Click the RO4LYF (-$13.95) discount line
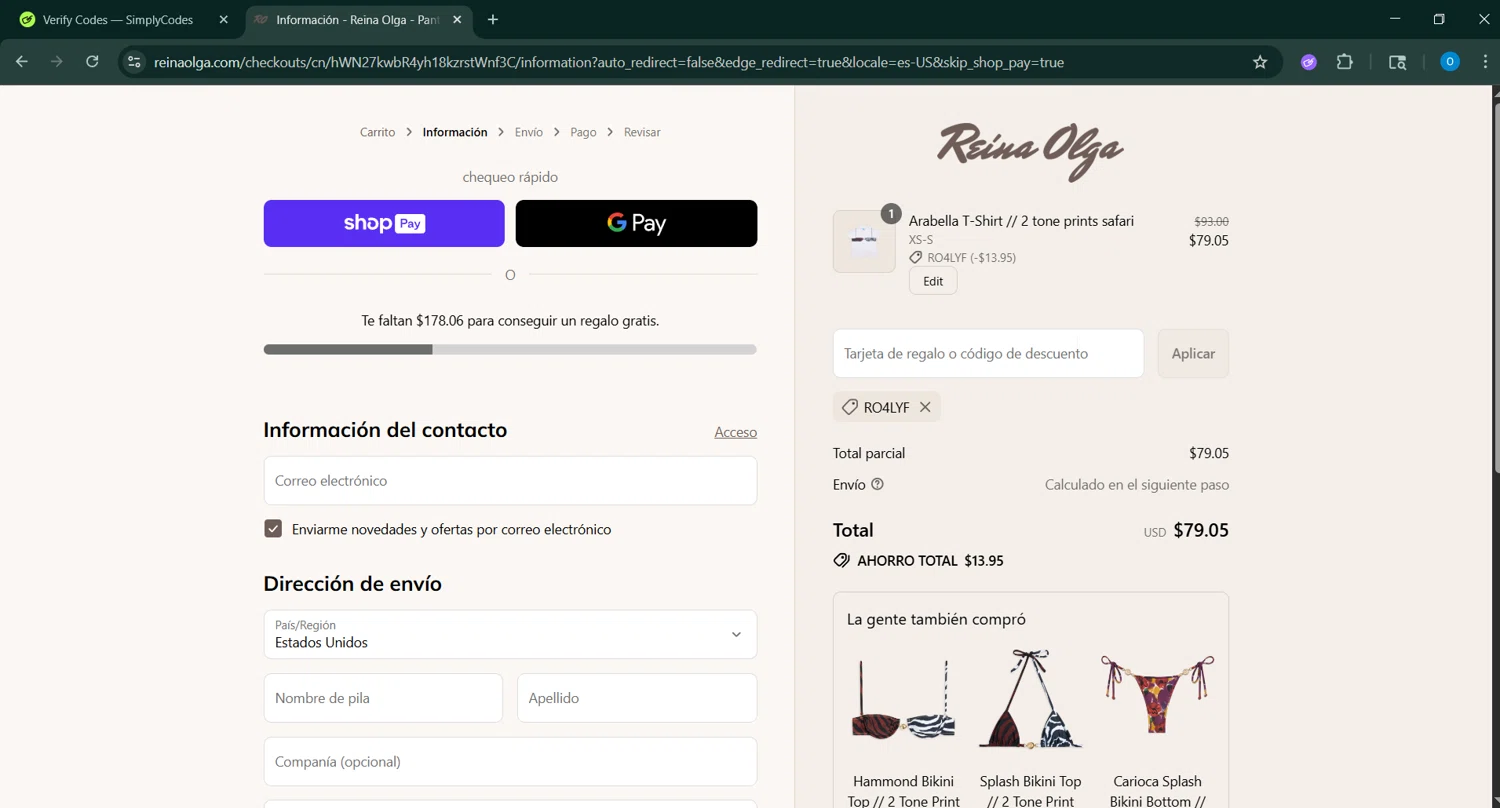 coord(971,258)
